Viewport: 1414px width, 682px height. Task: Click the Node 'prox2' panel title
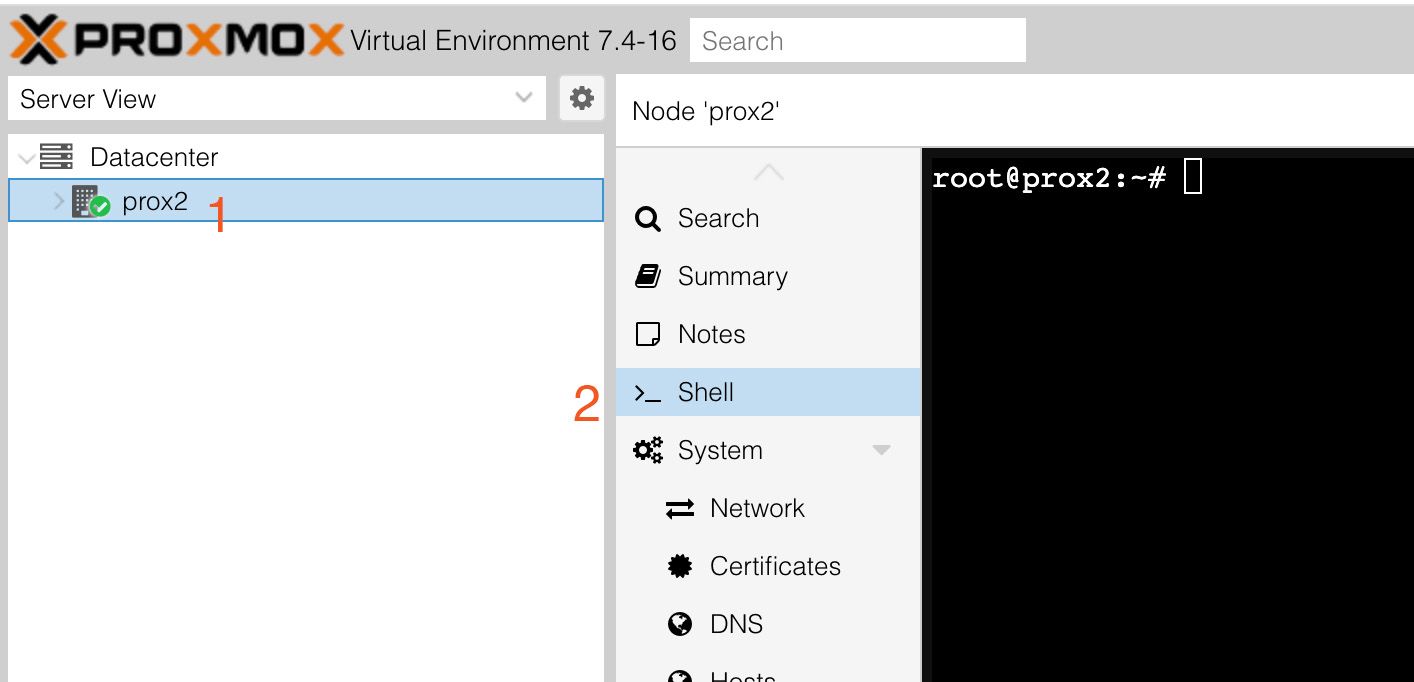pos(706,111)
